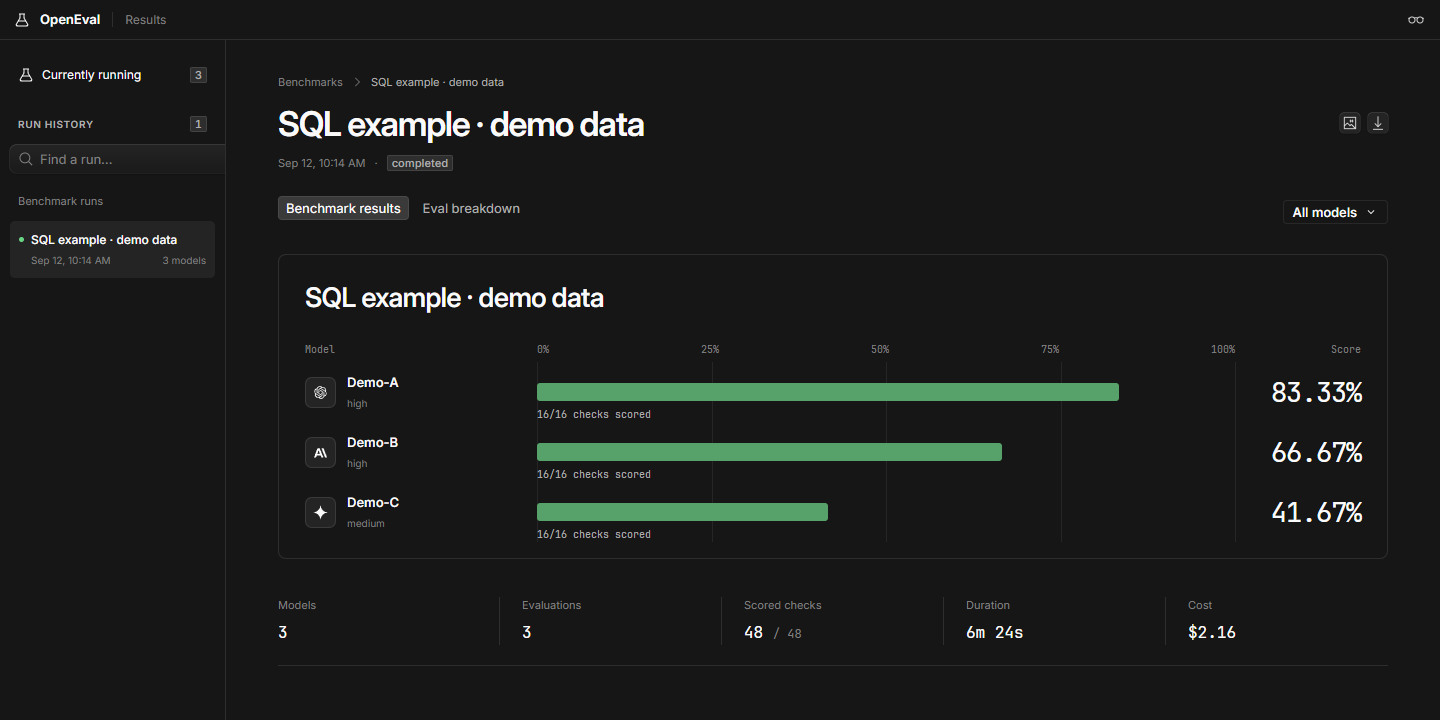Screen dimensions: 1440x720
Task: Click the Currently running count badge 3
Action: tap(198, 75)
